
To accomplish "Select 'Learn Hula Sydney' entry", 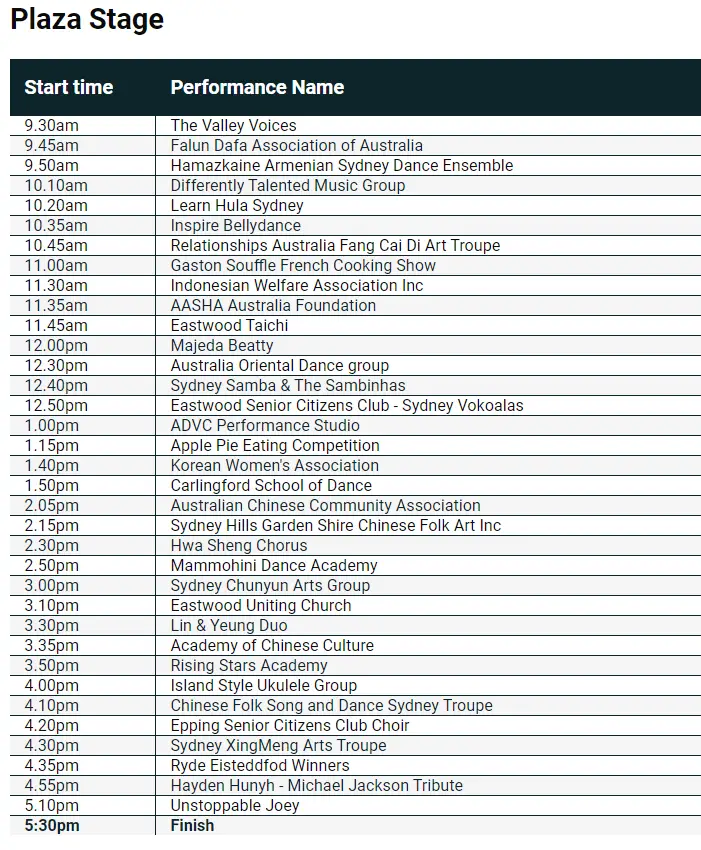I will click(237, 205).
